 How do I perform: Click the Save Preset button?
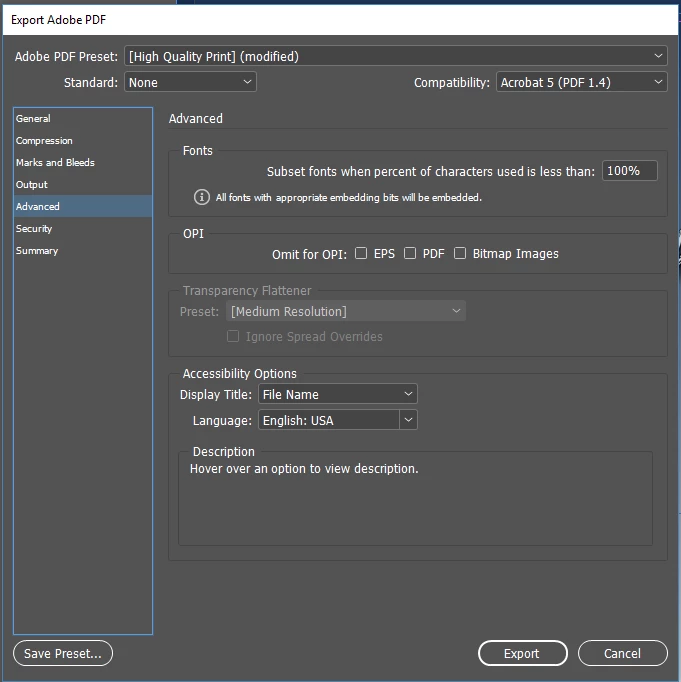pyautogui.click(x=63, y=653)
